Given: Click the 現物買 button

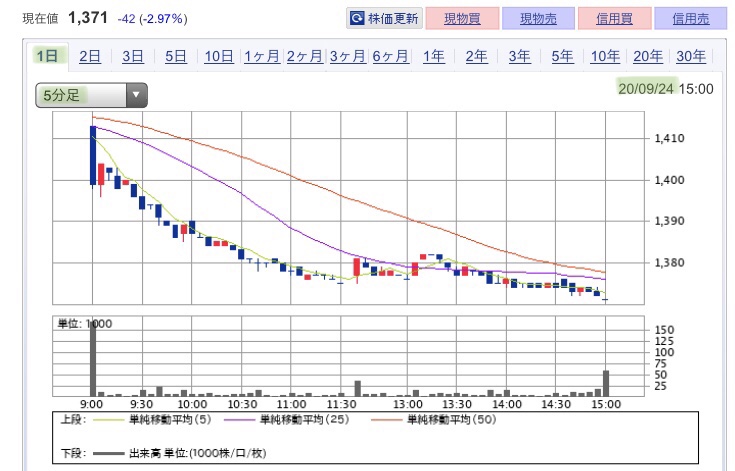Looking at the screenshot, I should pyautogui.click(x=462, y=18).
